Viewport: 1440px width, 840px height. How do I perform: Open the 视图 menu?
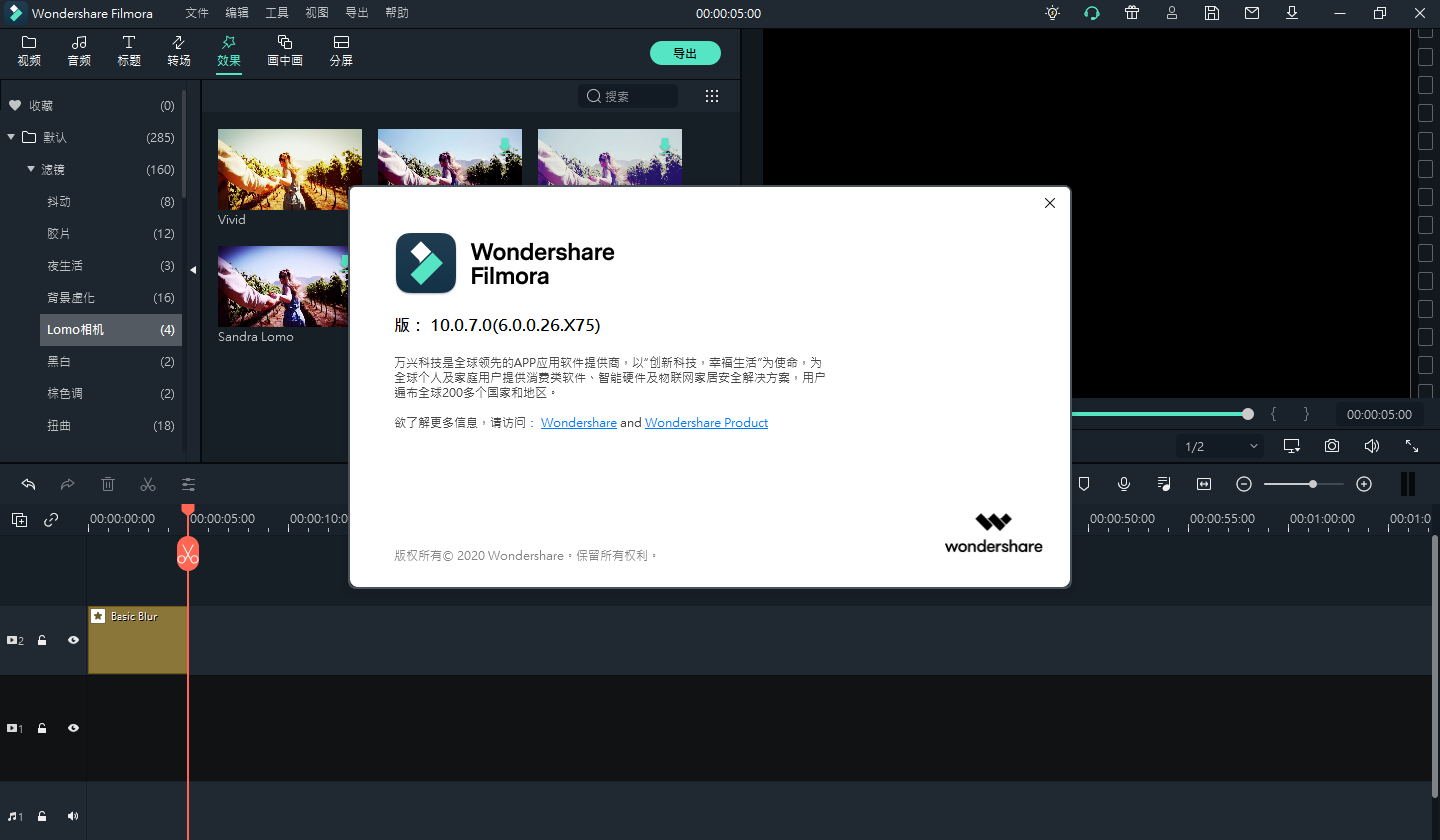[317, 13]
